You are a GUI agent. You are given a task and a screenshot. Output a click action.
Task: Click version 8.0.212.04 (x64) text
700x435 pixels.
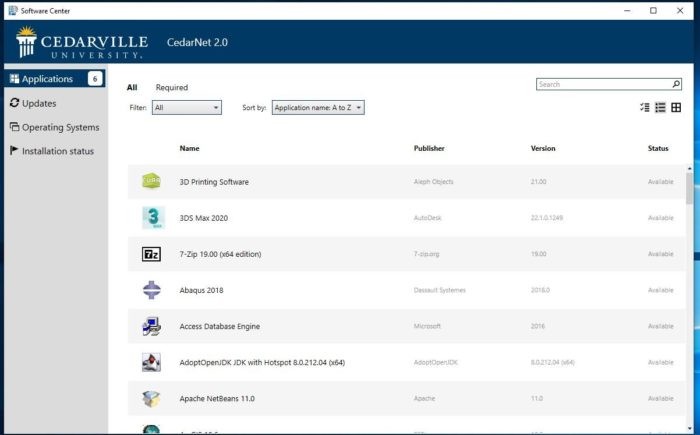click(553, 363)
